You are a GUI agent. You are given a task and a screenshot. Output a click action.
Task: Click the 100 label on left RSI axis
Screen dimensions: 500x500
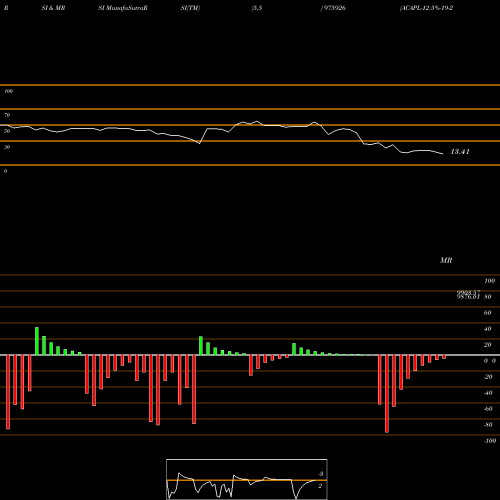8,91
